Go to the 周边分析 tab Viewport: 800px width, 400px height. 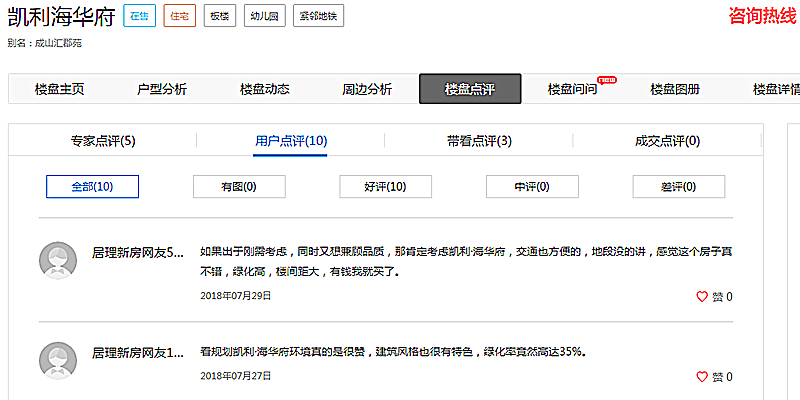[x=367, y=89]
